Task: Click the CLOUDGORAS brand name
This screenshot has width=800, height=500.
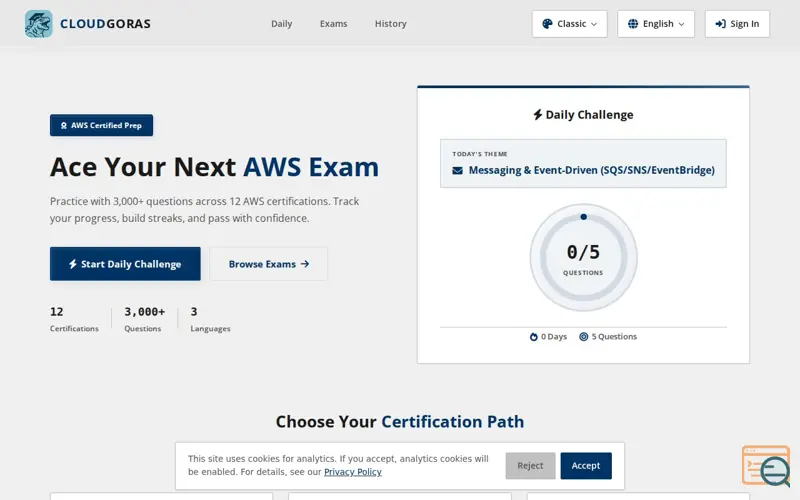Action: click(x=105, y=24)
